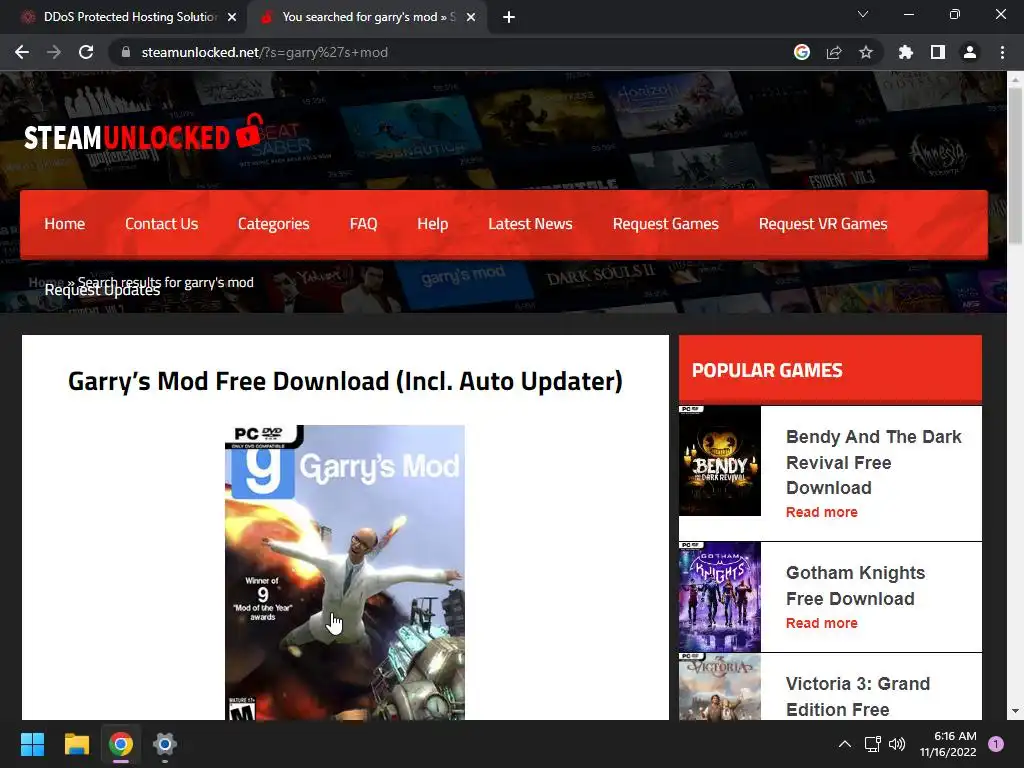
Task: Show hidden system tray icons
Action: coord(844,744)
